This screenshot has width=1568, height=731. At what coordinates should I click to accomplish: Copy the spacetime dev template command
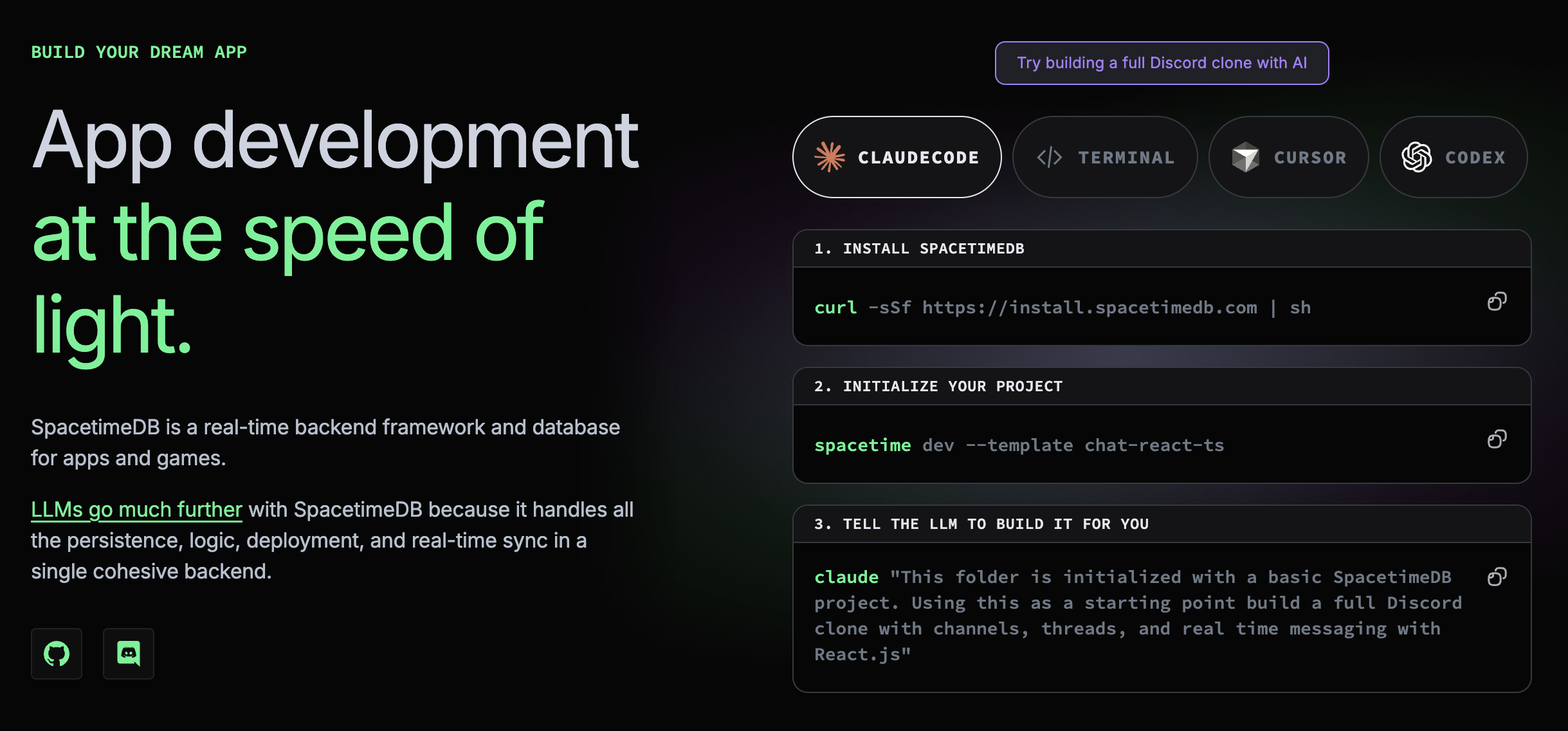pyautogui.click(x=1497, y=440)
